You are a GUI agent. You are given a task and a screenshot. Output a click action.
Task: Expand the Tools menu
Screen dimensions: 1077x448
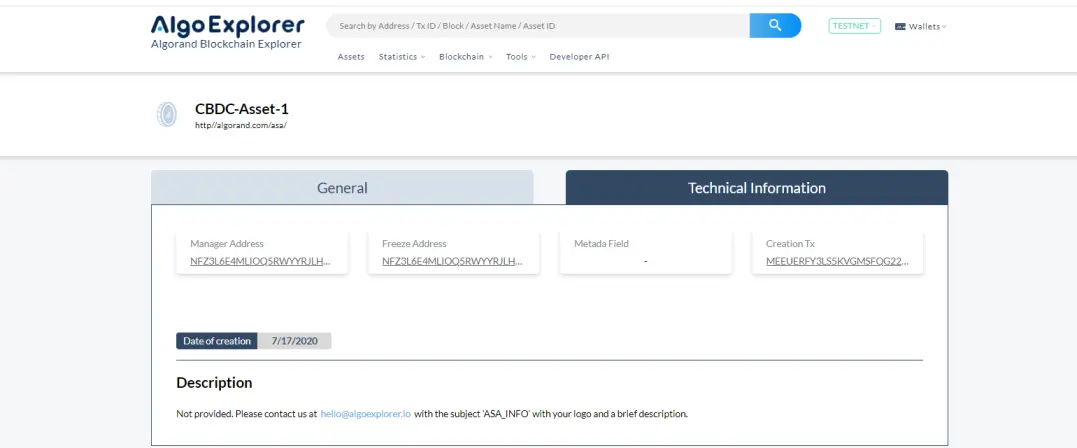pos(521,57)
